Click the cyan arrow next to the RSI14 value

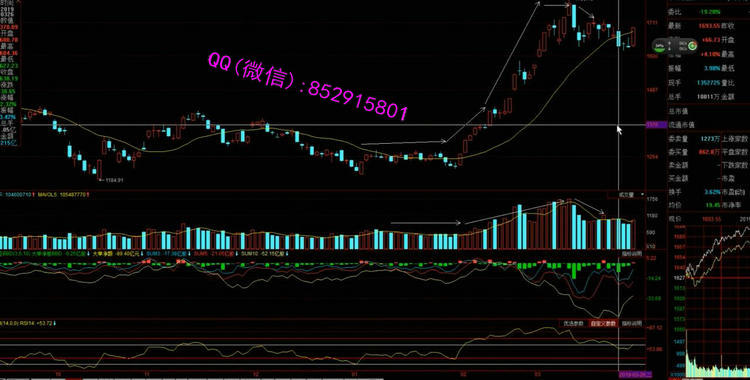click(54, 323)
